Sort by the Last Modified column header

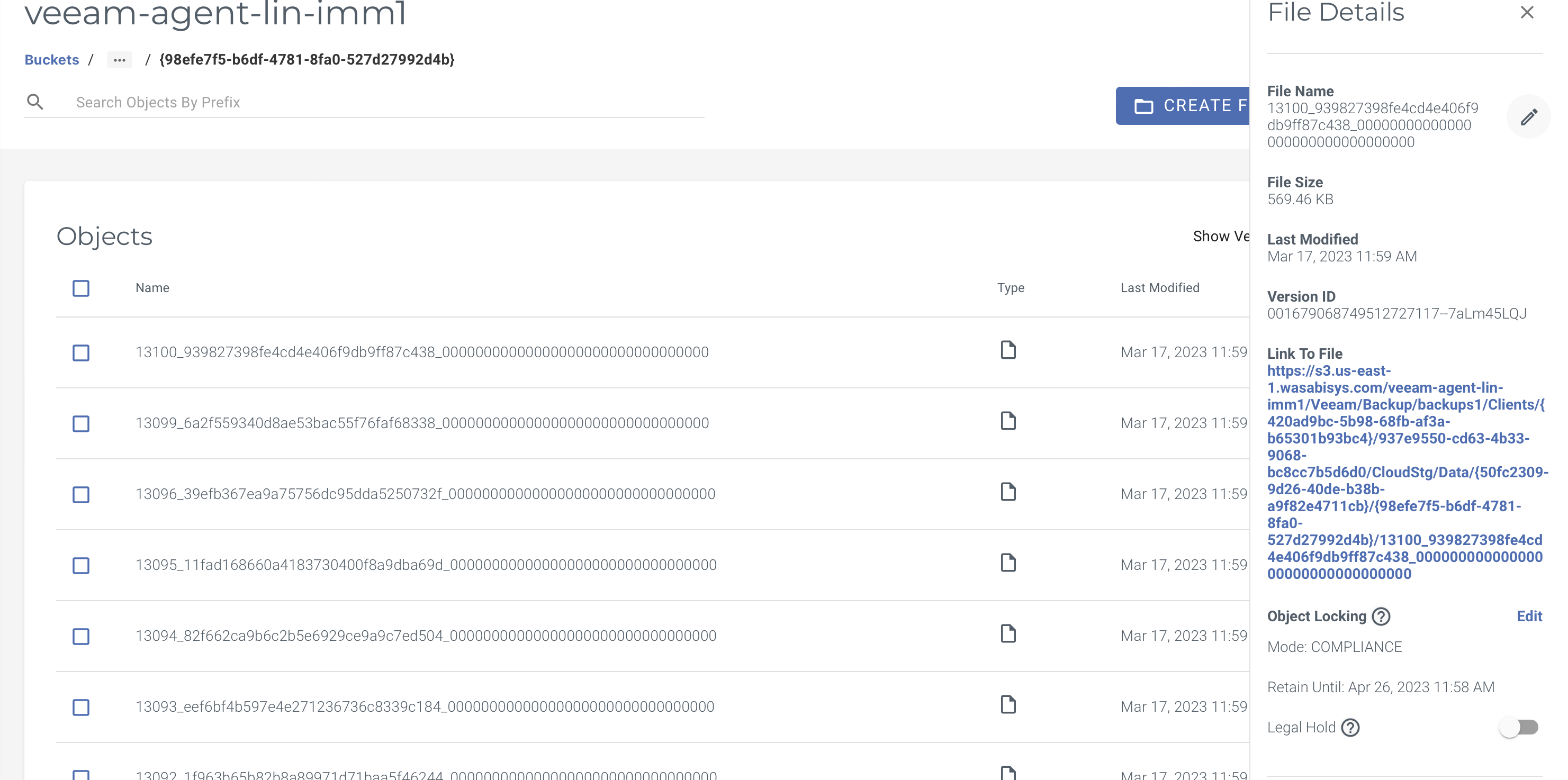pos(1159,288)
